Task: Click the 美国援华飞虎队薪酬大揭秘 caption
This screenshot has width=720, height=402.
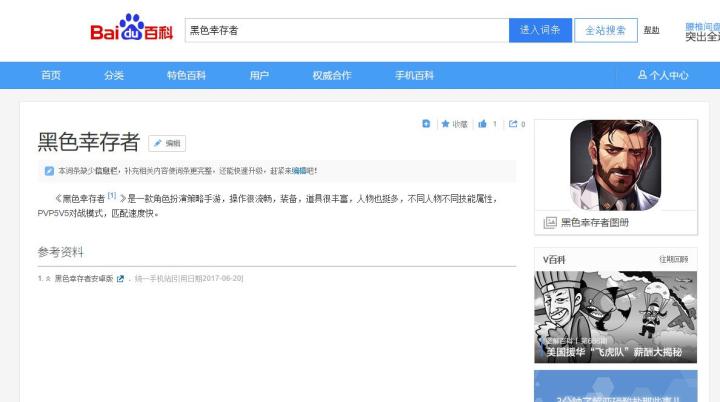Action: [614, 352]
